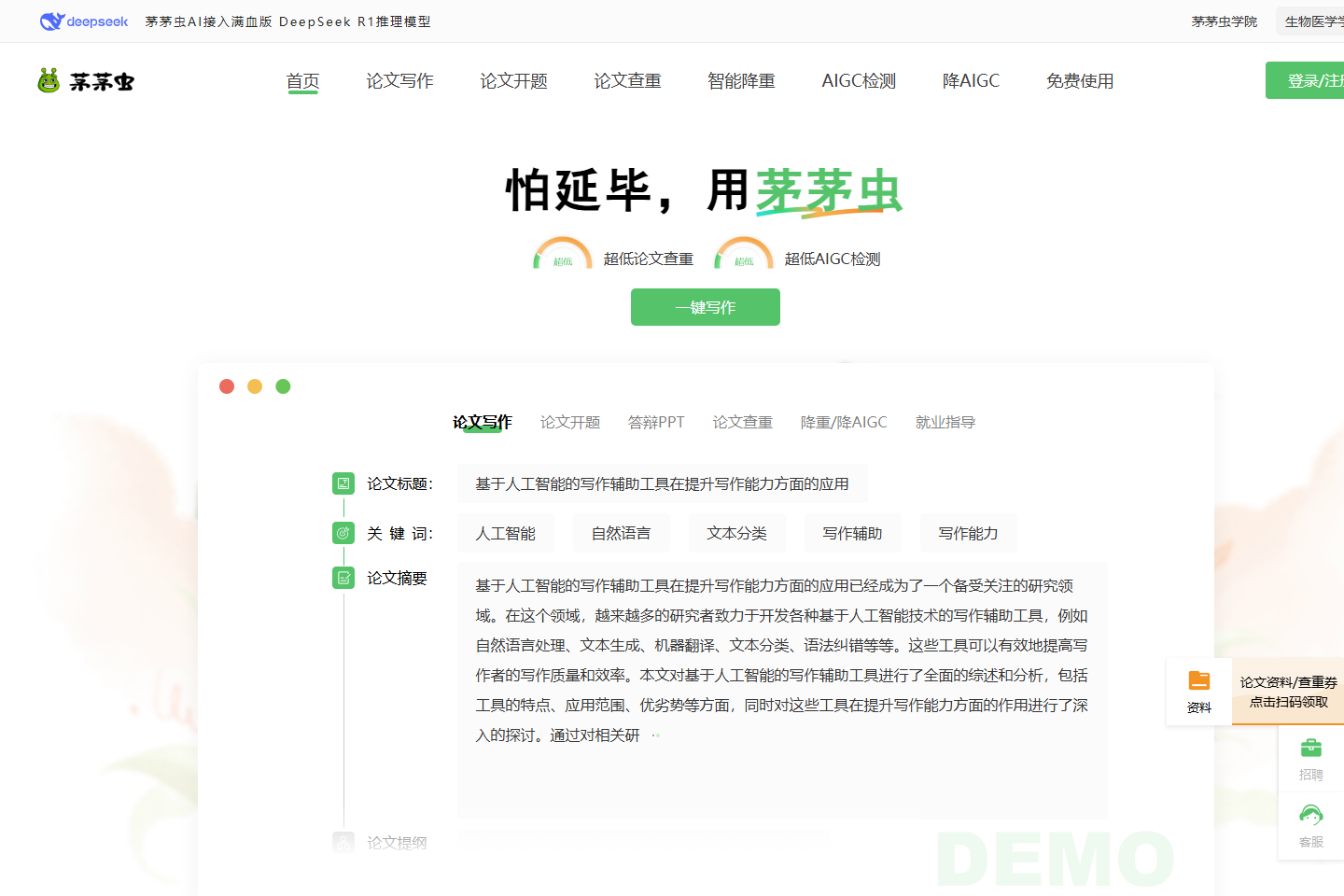
Task: Open 论文开题 in the top navigation
Action: click(x=513, y=81)
